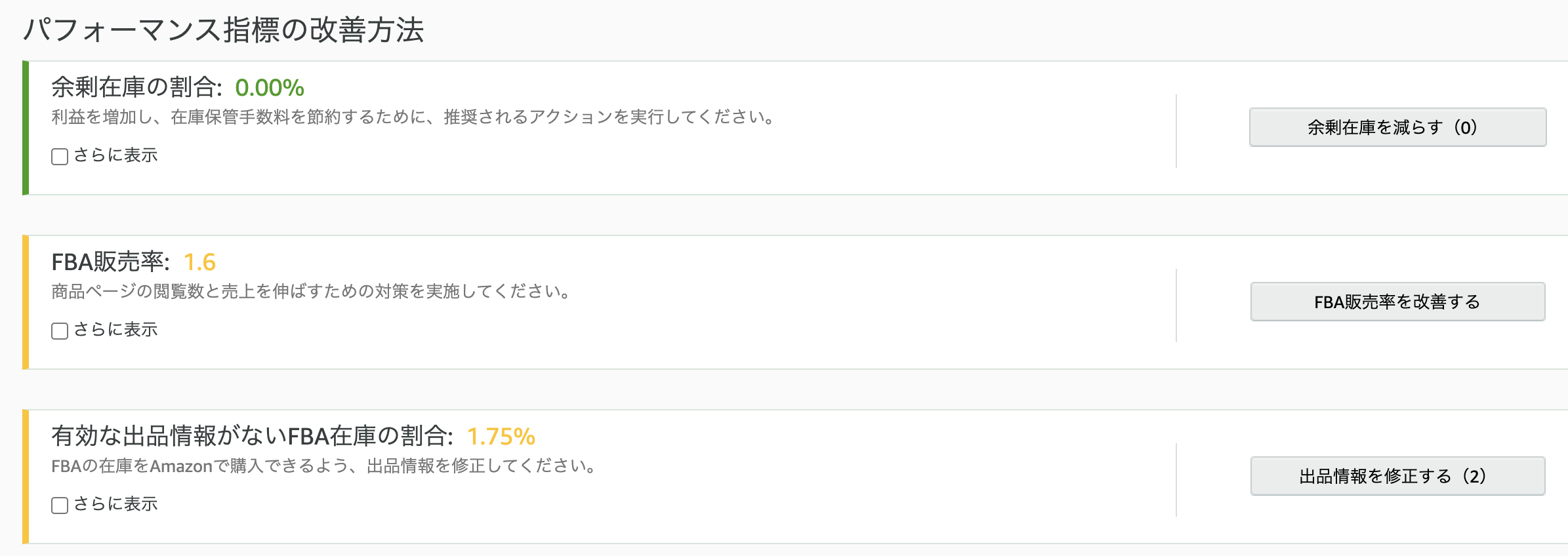Check the さらに表示 box under FBA販売率
The width and height of the screenshot is (1568, 556).
coord(60,331)
